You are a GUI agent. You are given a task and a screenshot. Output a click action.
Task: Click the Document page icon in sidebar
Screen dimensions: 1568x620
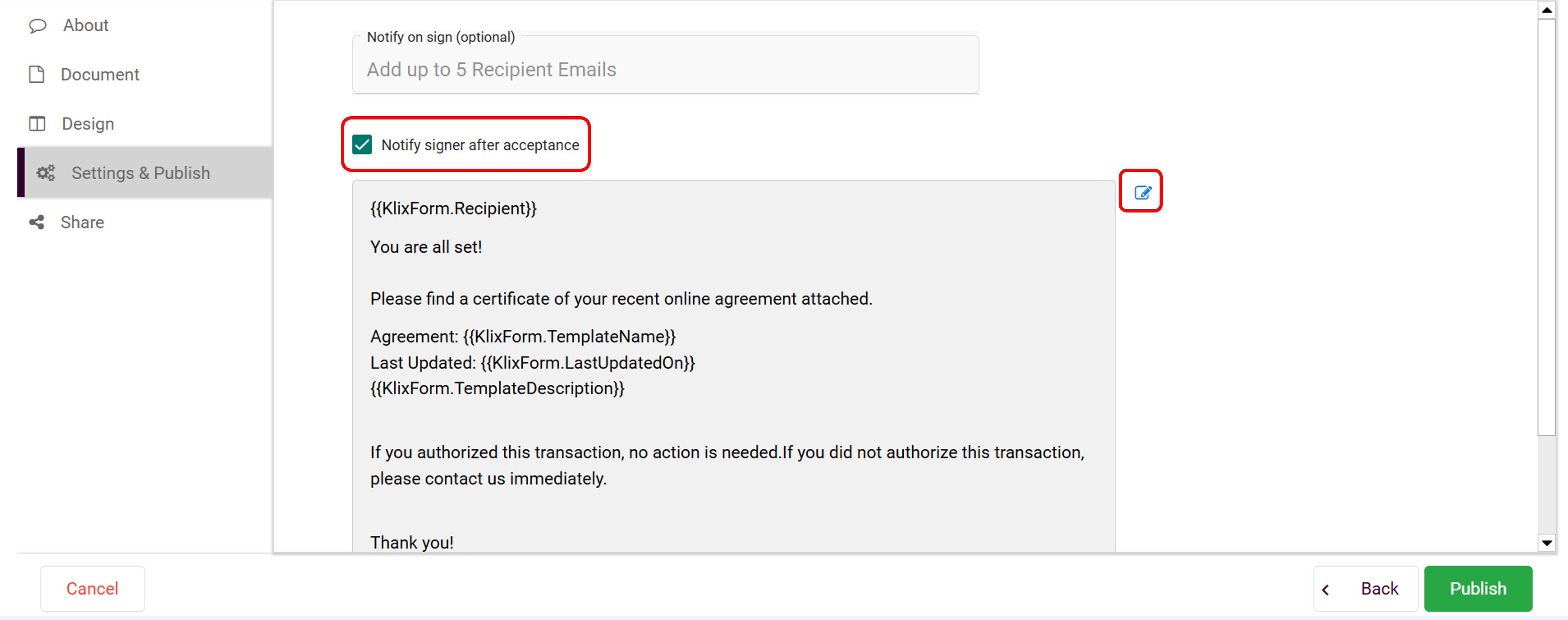pos(36,74)
